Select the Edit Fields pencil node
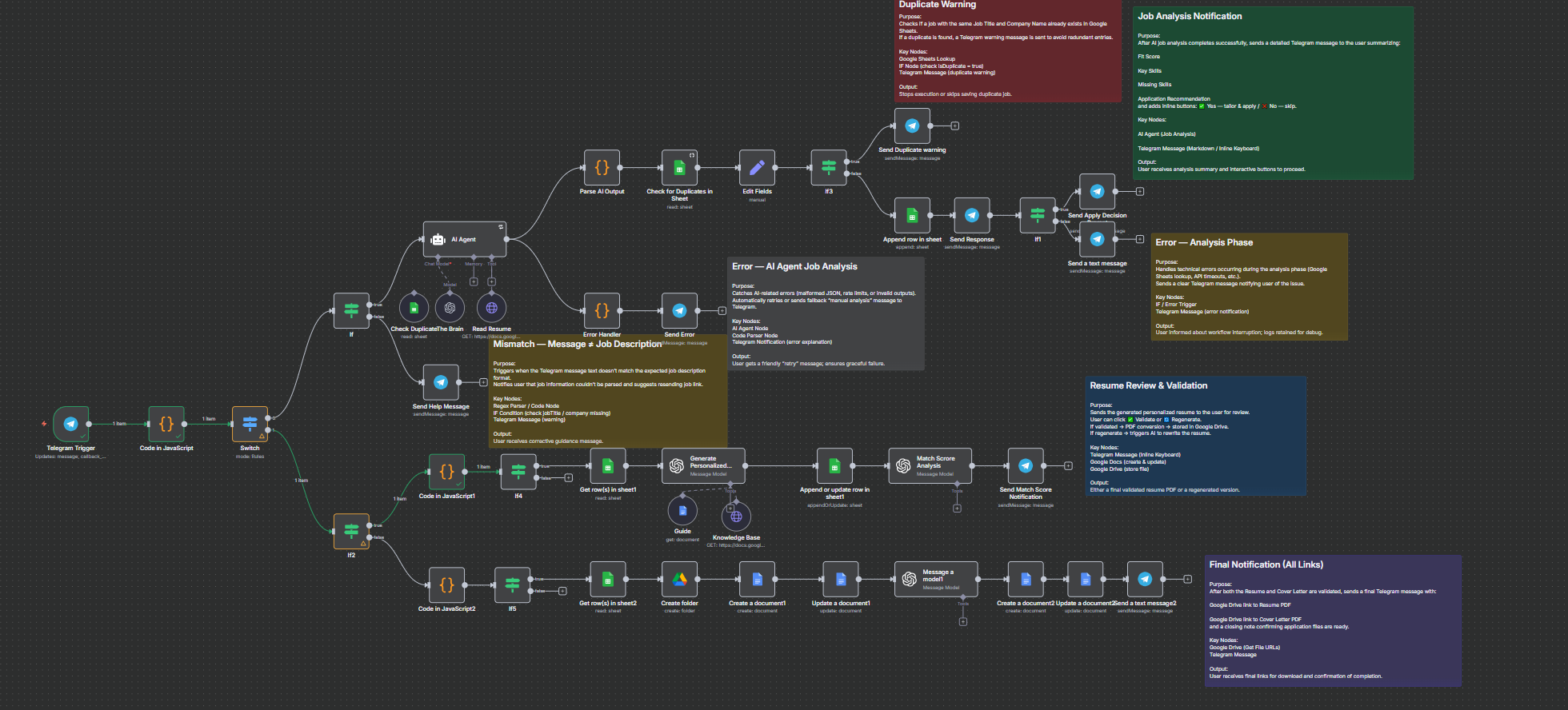Screen dimensions: 1568x710 point(757,168)
